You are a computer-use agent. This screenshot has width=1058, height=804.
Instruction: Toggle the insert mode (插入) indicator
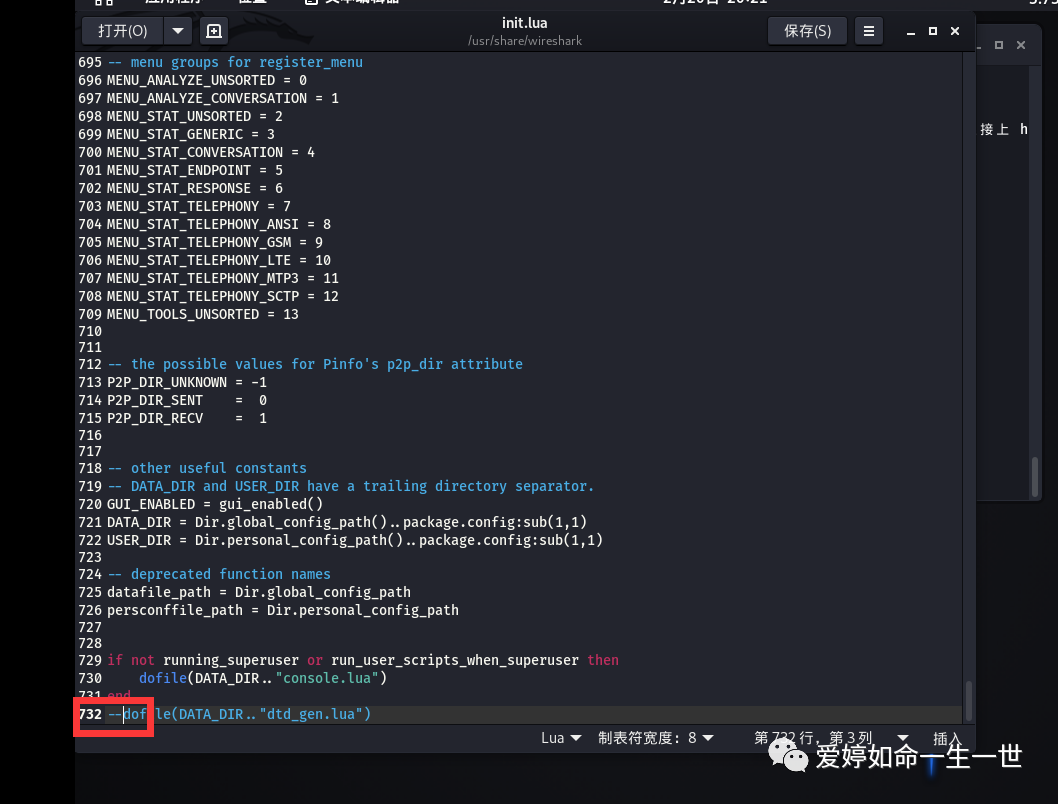point(946,738)
